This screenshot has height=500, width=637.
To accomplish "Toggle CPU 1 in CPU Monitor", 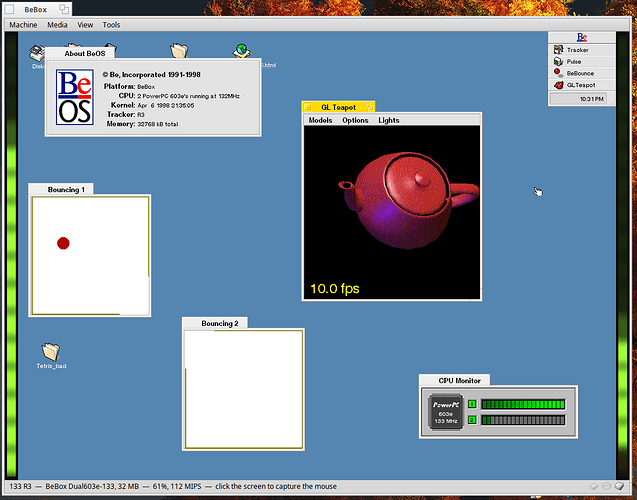I will coord(472,404).
